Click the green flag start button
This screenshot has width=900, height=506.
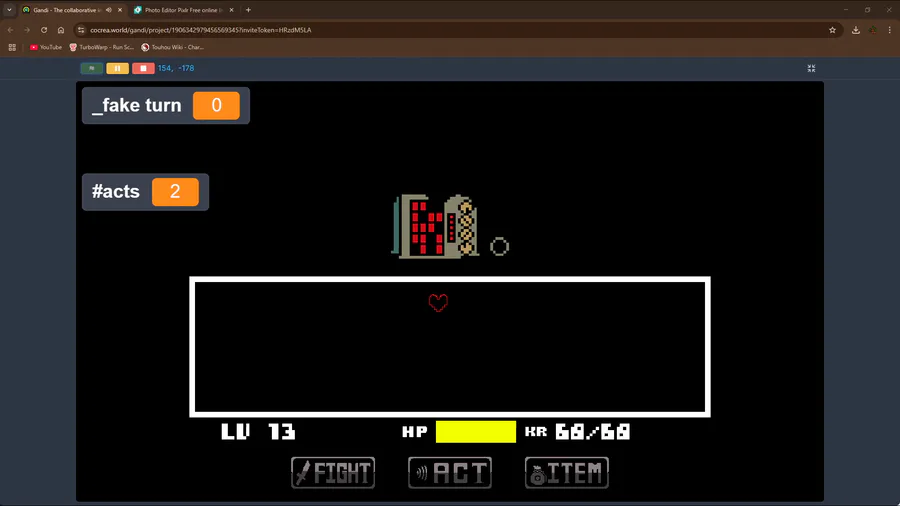[x=92, y=68]
